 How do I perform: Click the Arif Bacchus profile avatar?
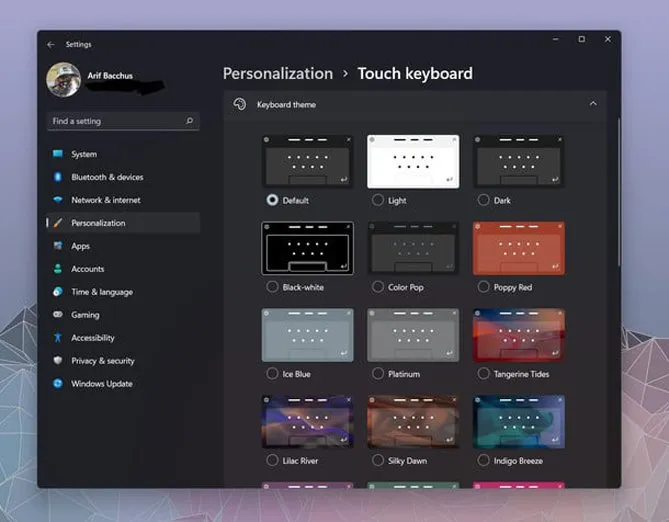coord(63,80)
